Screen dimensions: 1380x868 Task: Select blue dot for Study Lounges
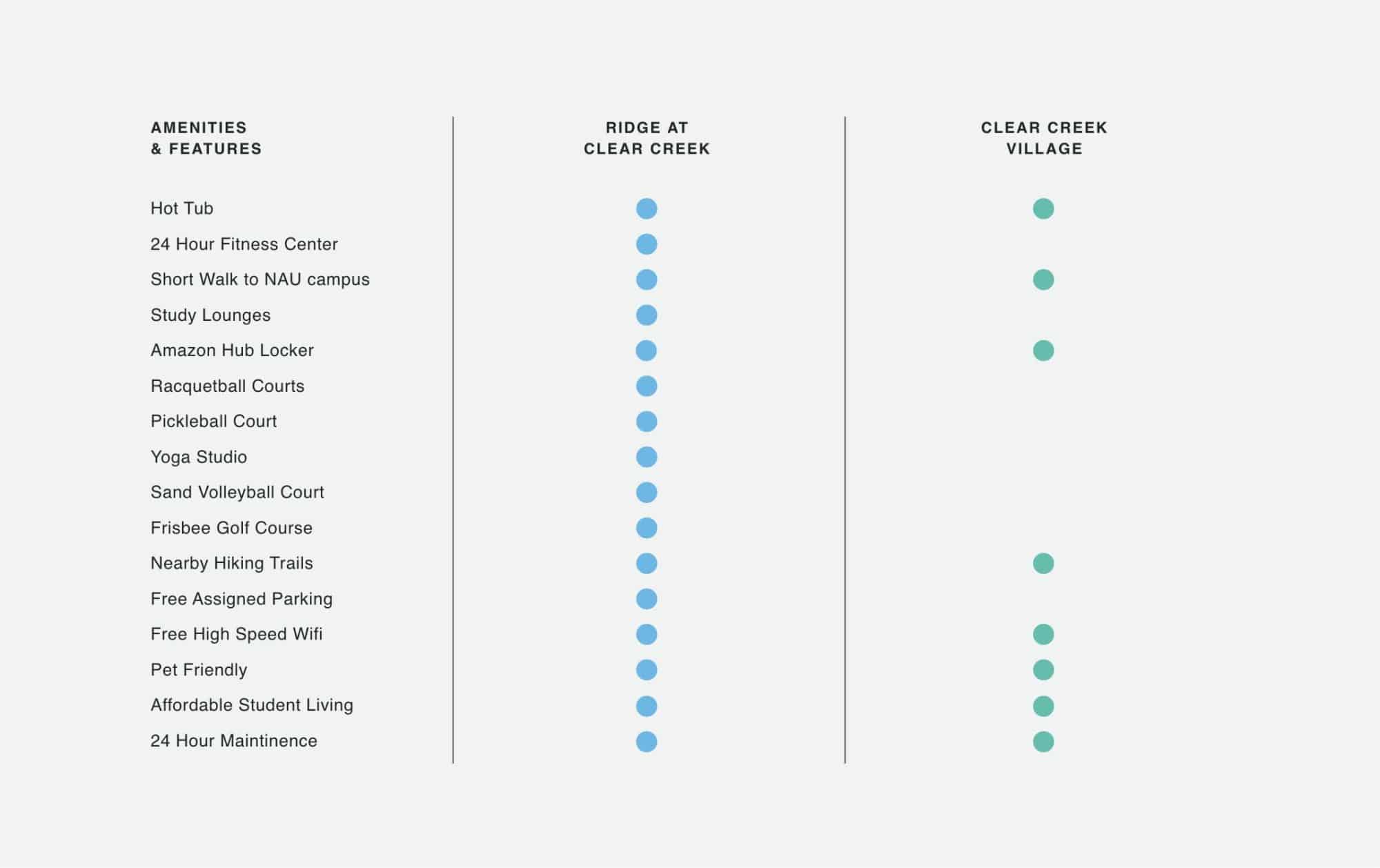click(647, 315)
